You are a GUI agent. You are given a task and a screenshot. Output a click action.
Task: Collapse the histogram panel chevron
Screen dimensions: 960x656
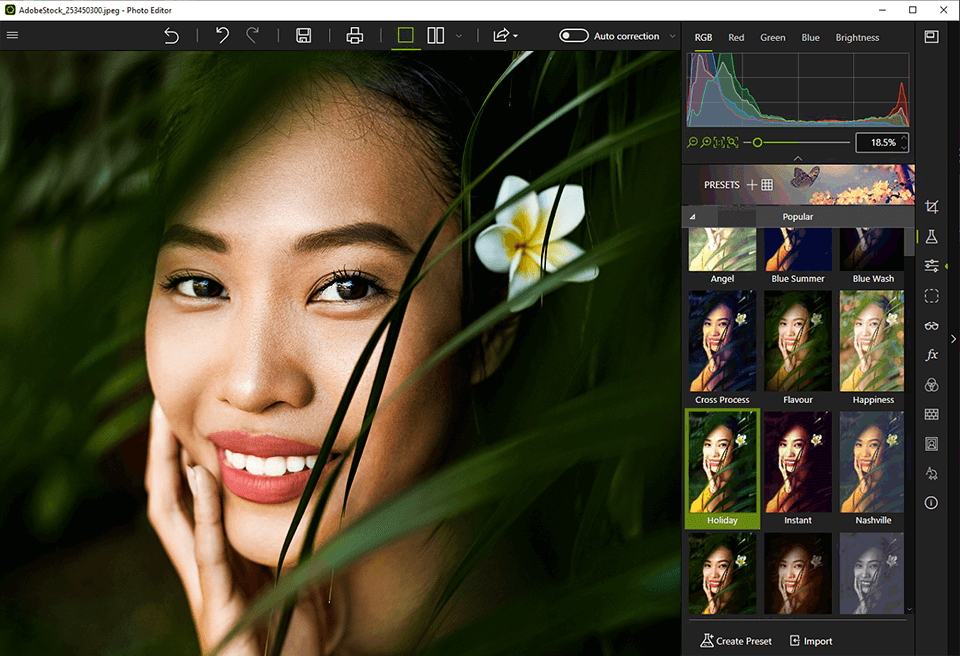(797, 159)
